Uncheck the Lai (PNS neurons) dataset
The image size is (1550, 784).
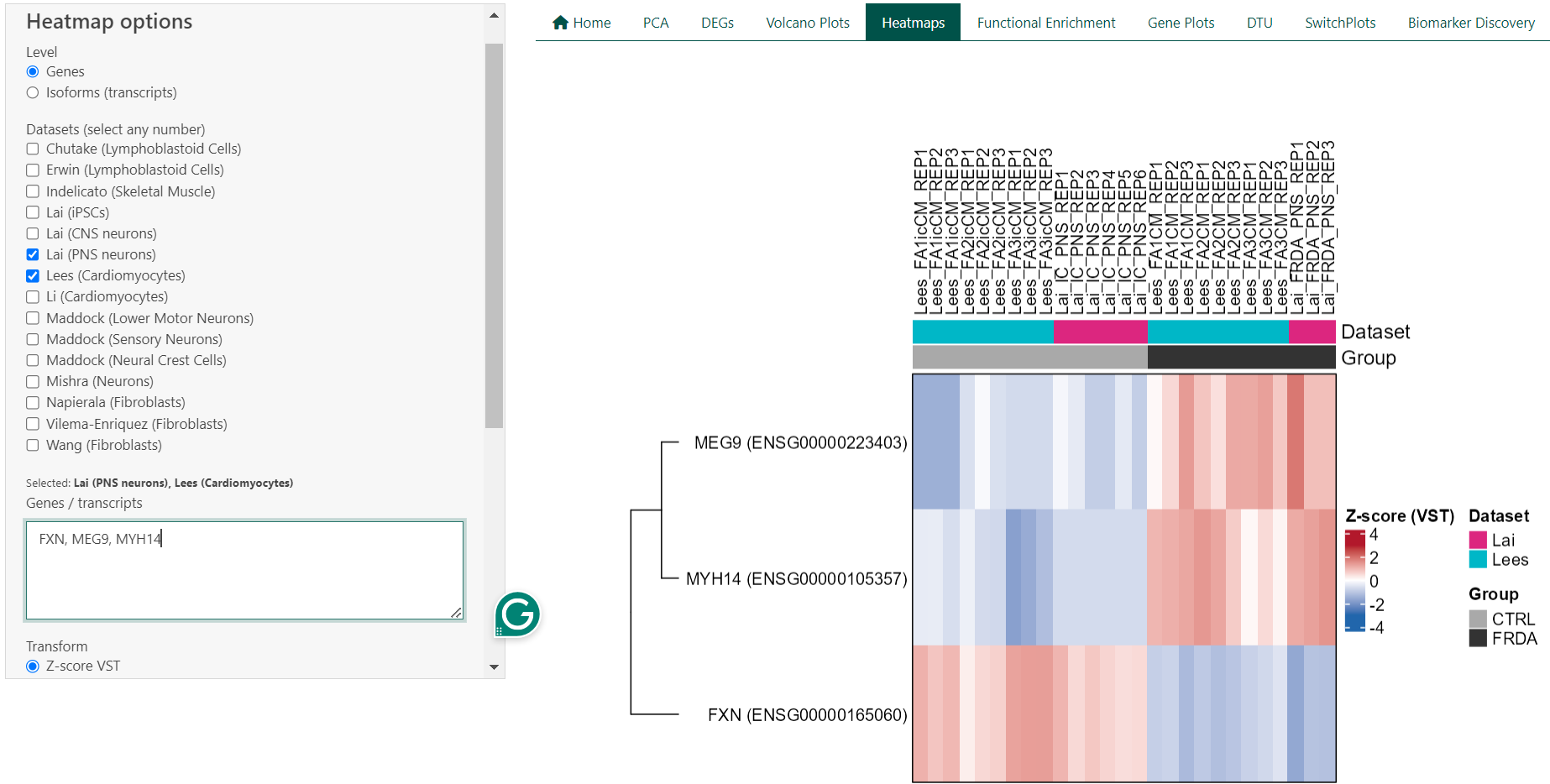(33, 254)
